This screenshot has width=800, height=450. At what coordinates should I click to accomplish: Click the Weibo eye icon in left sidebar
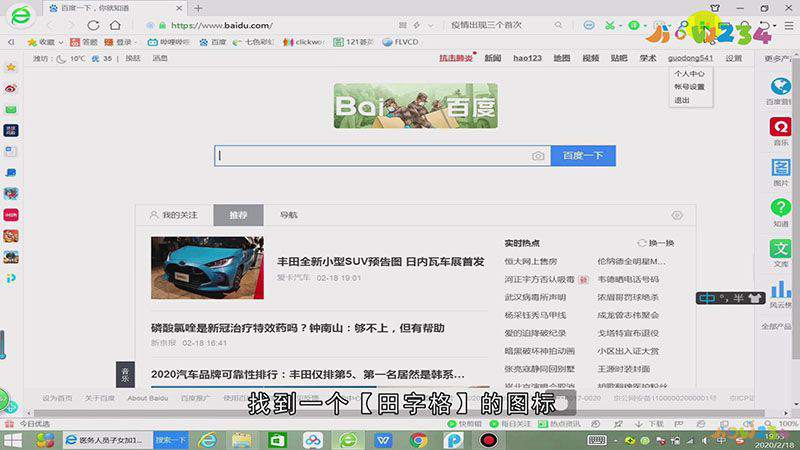pos(11,89)
